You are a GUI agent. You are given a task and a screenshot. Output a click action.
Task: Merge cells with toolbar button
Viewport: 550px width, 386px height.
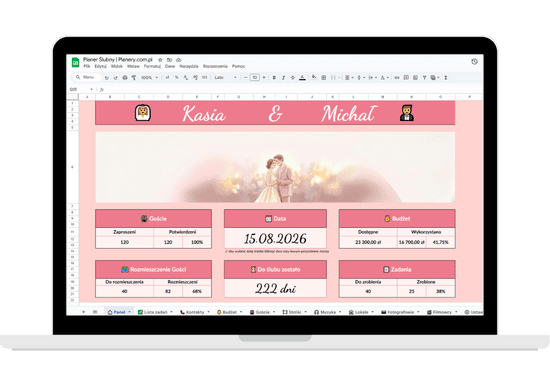pyautogui.click(x=334, y=78)
